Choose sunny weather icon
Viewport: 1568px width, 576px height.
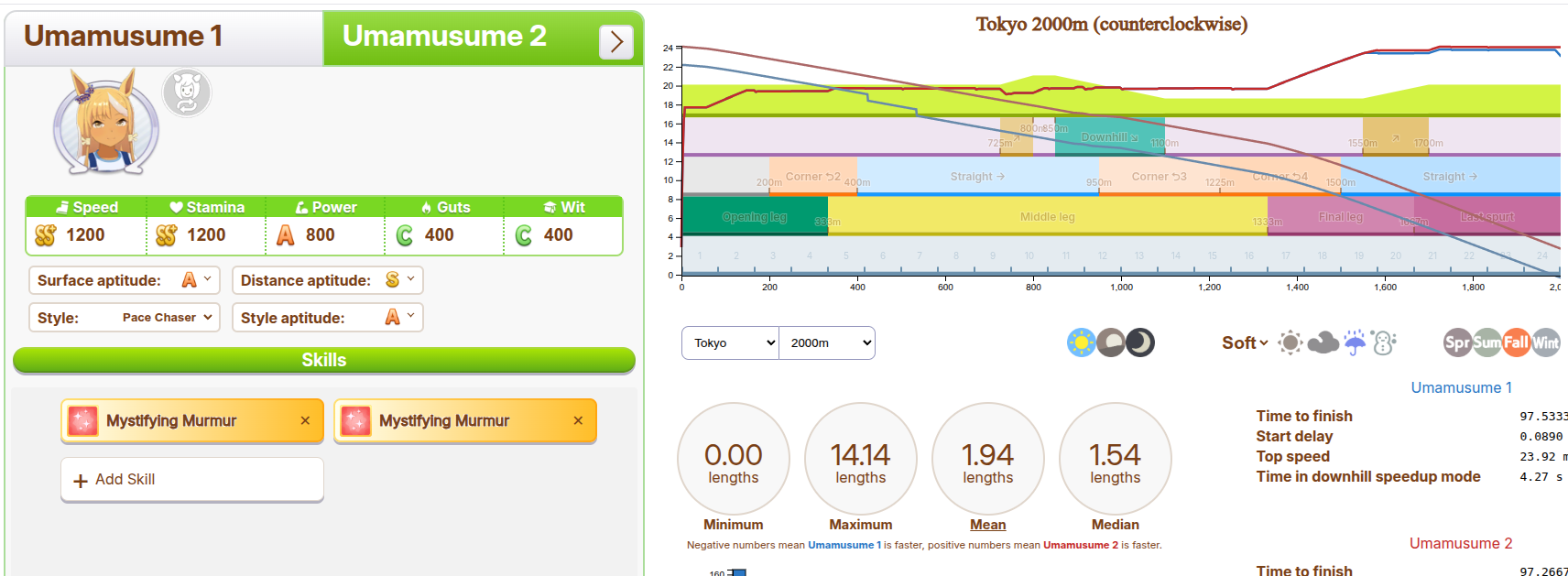pyautogui.click(x=1290, y=342)
